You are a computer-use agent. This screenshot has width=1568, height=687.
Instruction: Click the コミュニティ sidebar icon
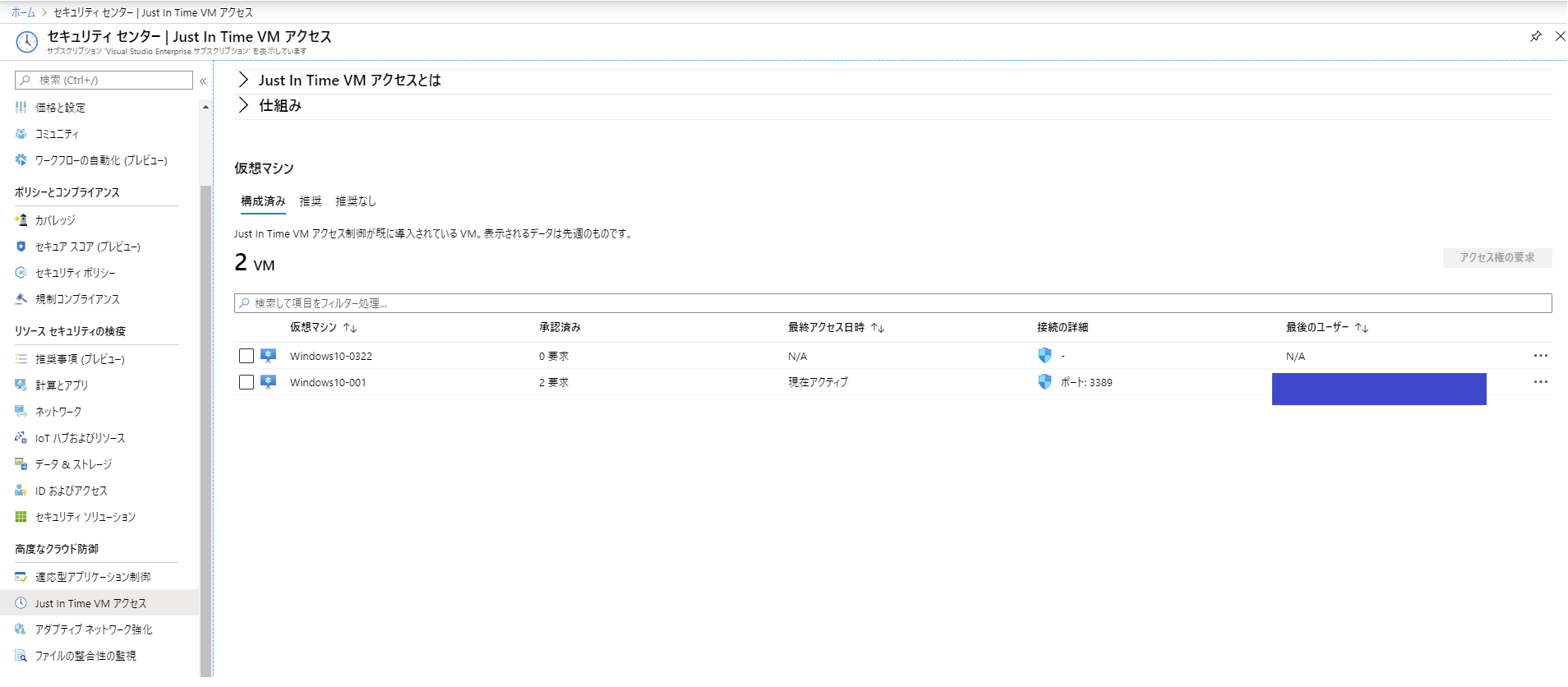[21, 134]
